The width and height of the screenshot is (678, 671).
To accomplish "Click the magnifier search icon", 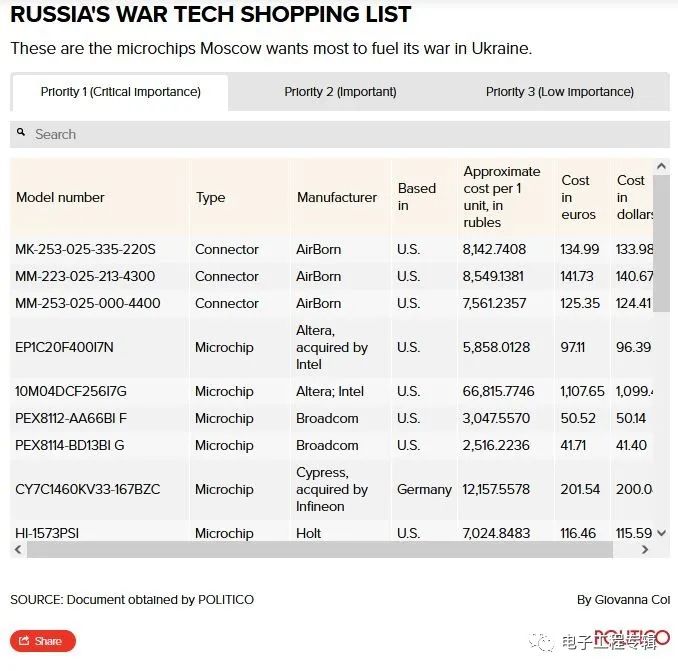I will [x=21, y=132].
